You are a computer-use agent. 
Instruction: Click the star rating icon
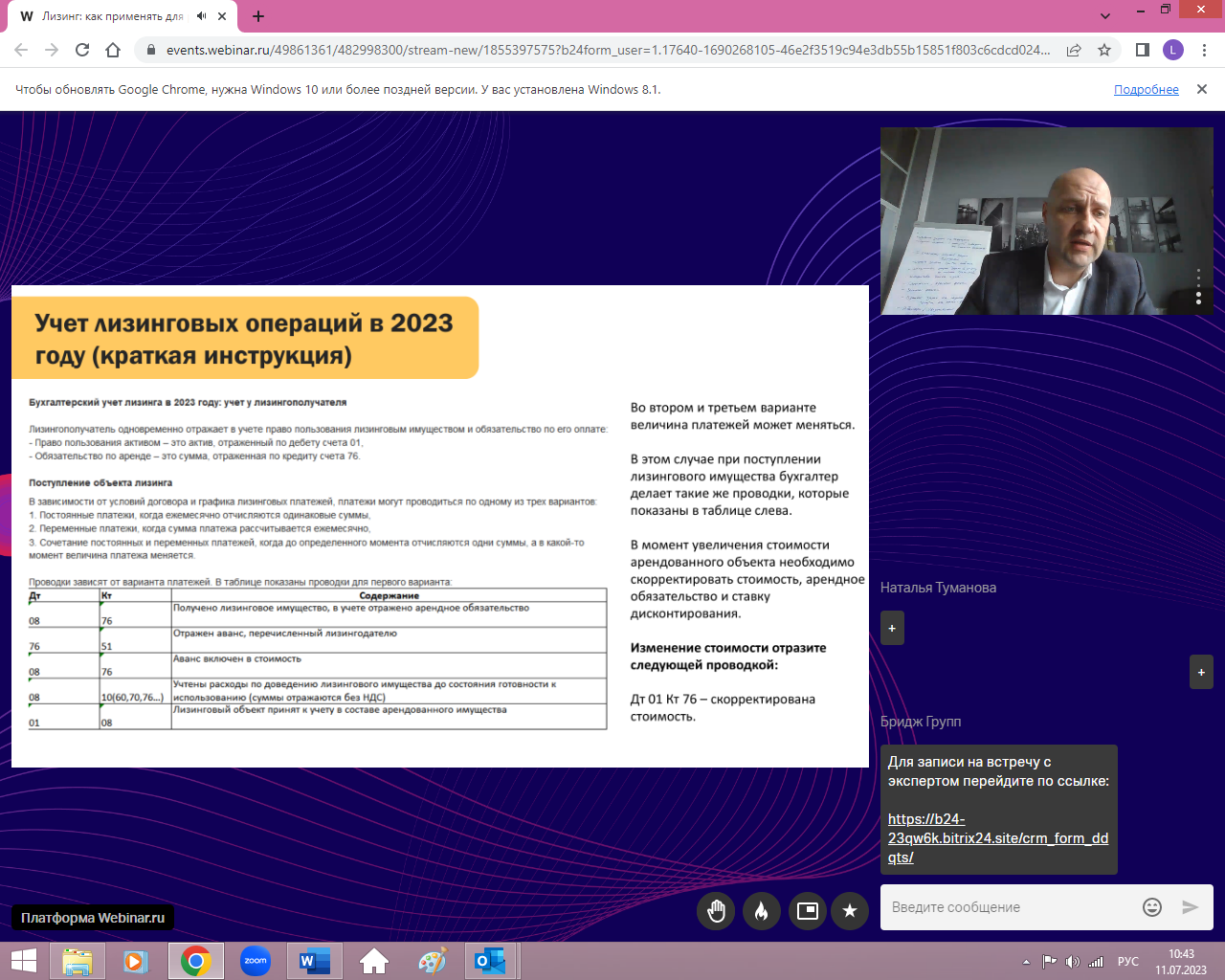click(850, 911)
